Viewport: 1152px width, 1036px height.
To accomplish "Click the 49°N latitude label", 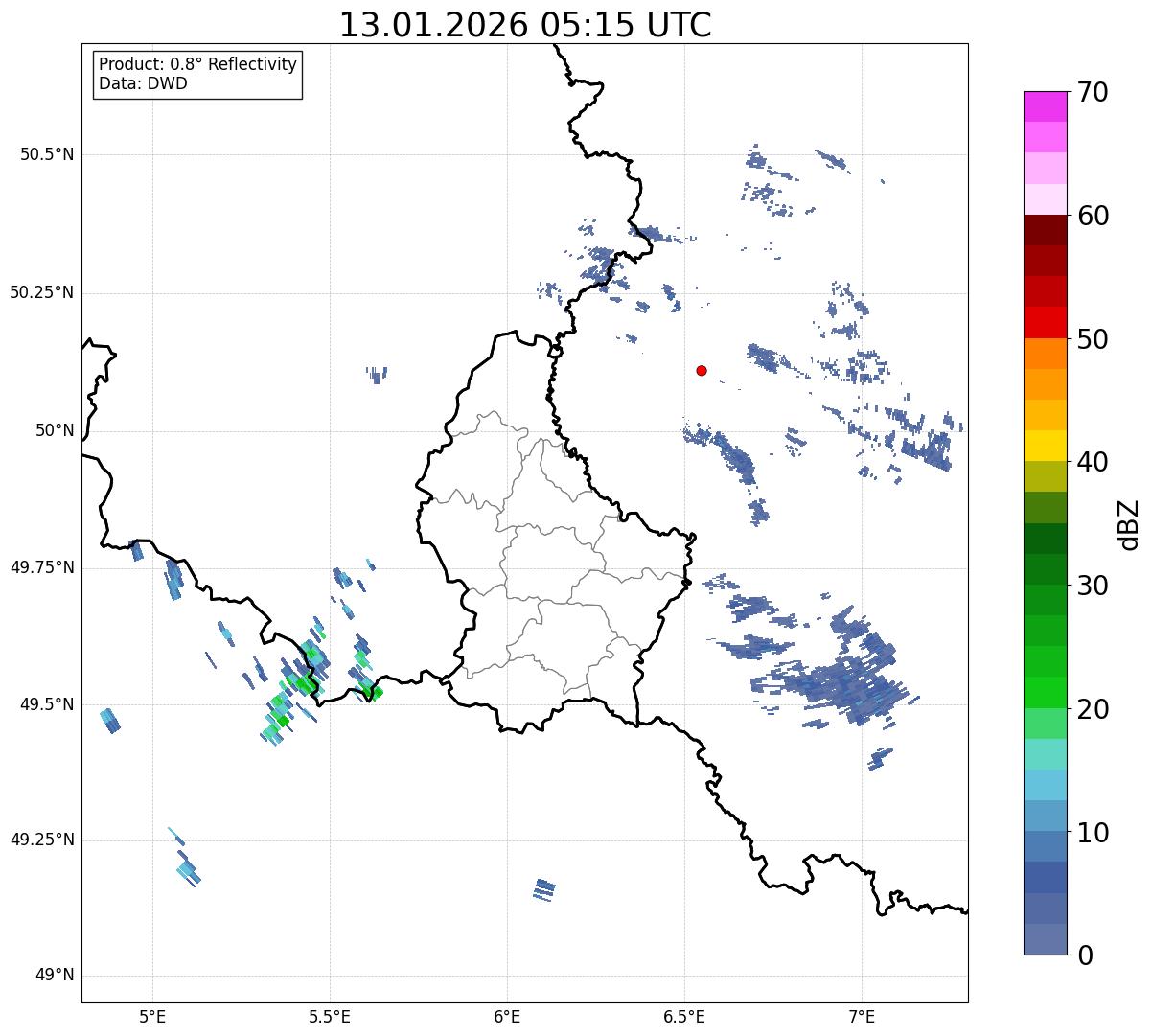I will 54,976.
